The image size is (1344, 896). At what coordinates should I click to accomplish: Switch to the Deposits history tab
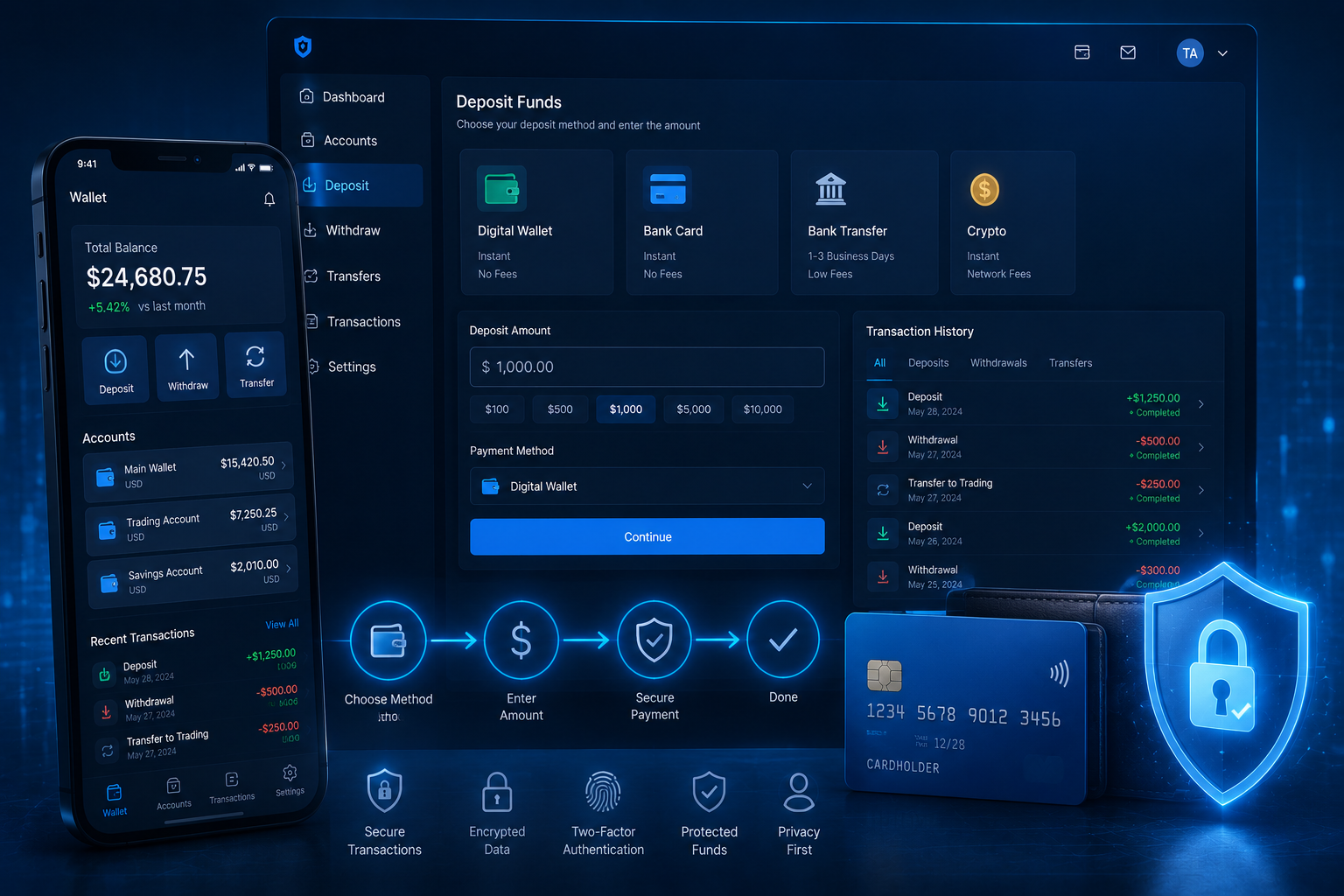pyautogui.click(x=928, y=363)
